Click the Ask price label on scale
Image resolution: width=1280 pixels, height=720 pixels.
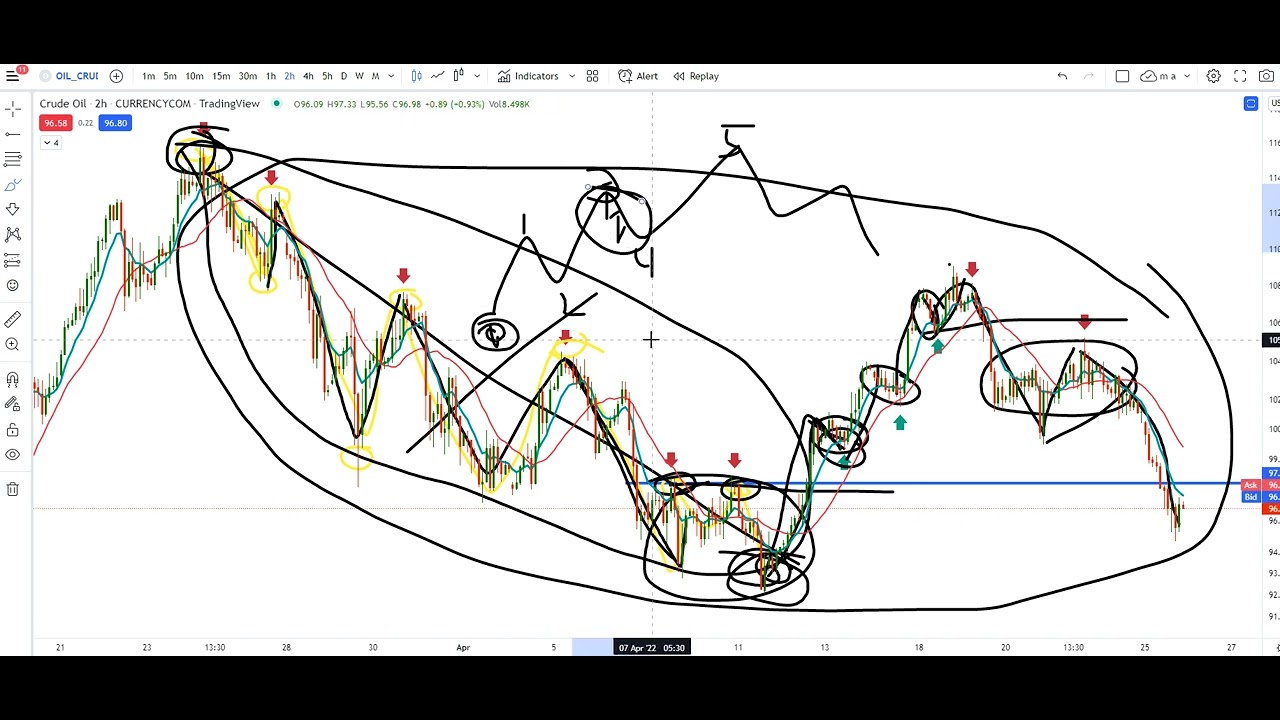click(x=1251, y=485)
